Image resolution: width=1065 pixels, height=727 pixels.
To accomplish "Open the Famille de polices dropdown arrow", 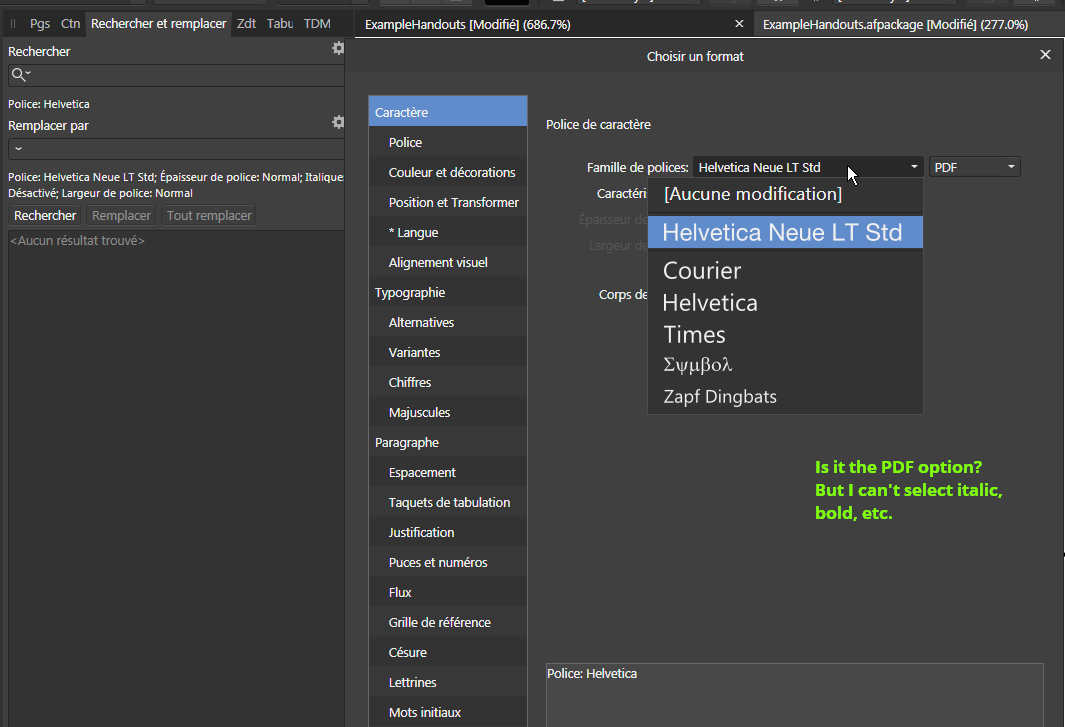I will click(x=914, y=166).
